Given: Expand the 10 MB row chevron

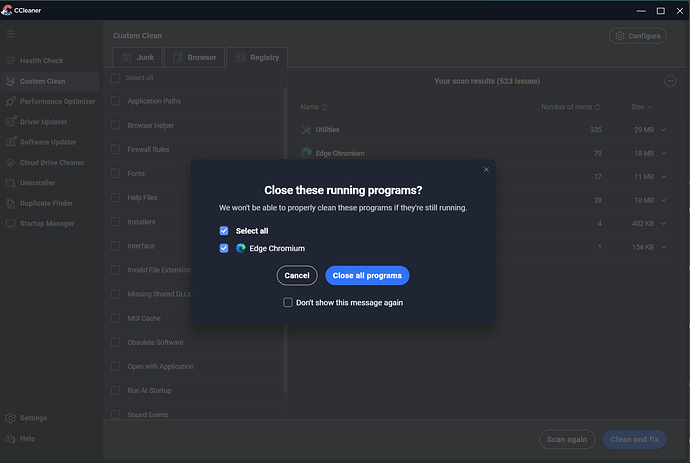Looking at the screenshot, I should [x=664, y=200].
